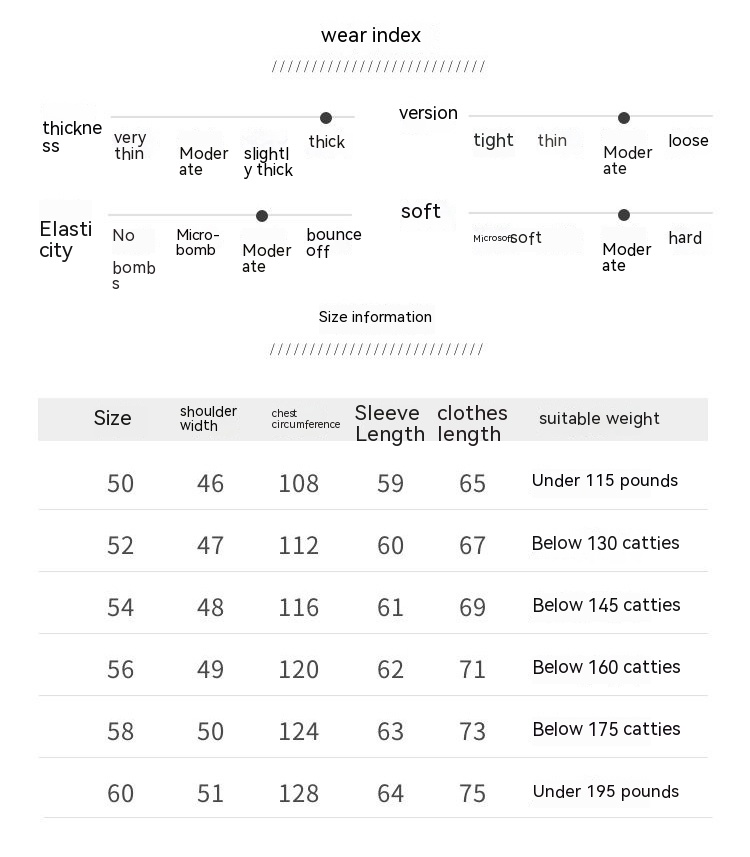Click the soft slider dot
Viewport: 750px width, 857px height.
(x=624, y=215)
